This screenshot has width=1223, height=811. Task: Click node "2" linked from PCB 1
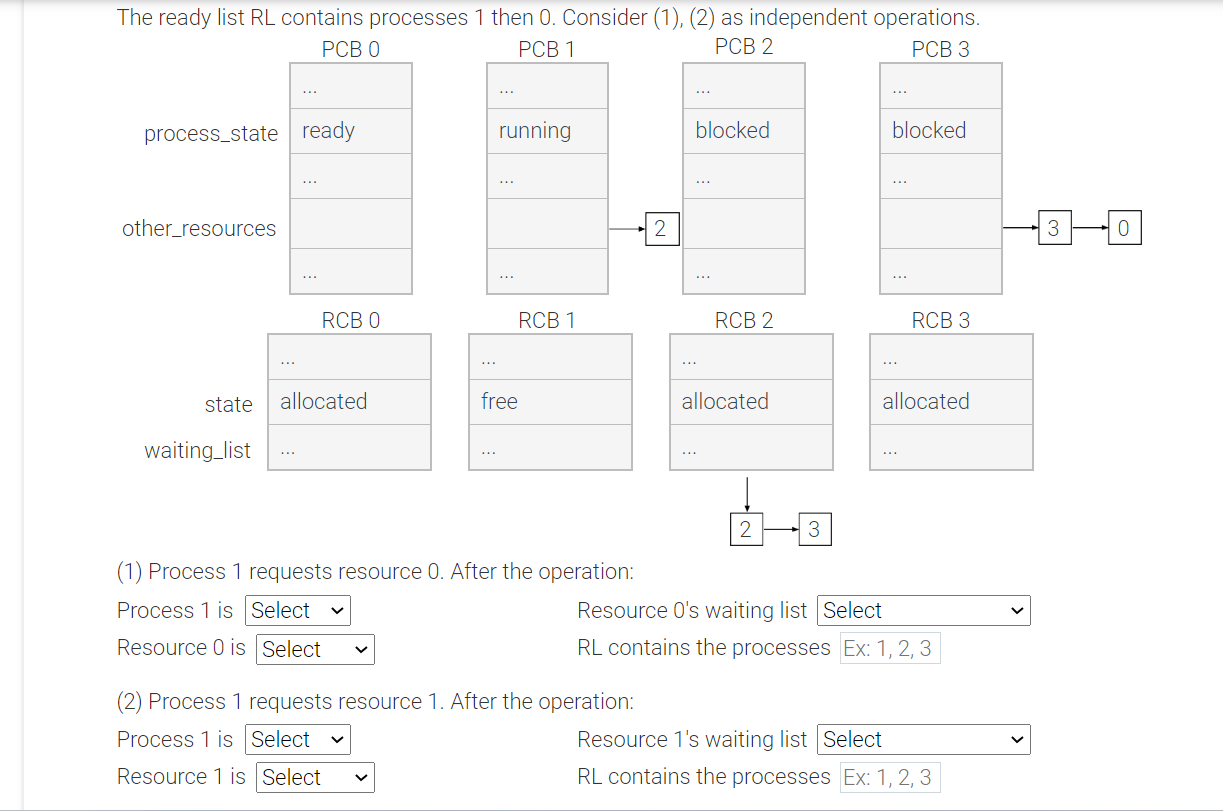662,228
